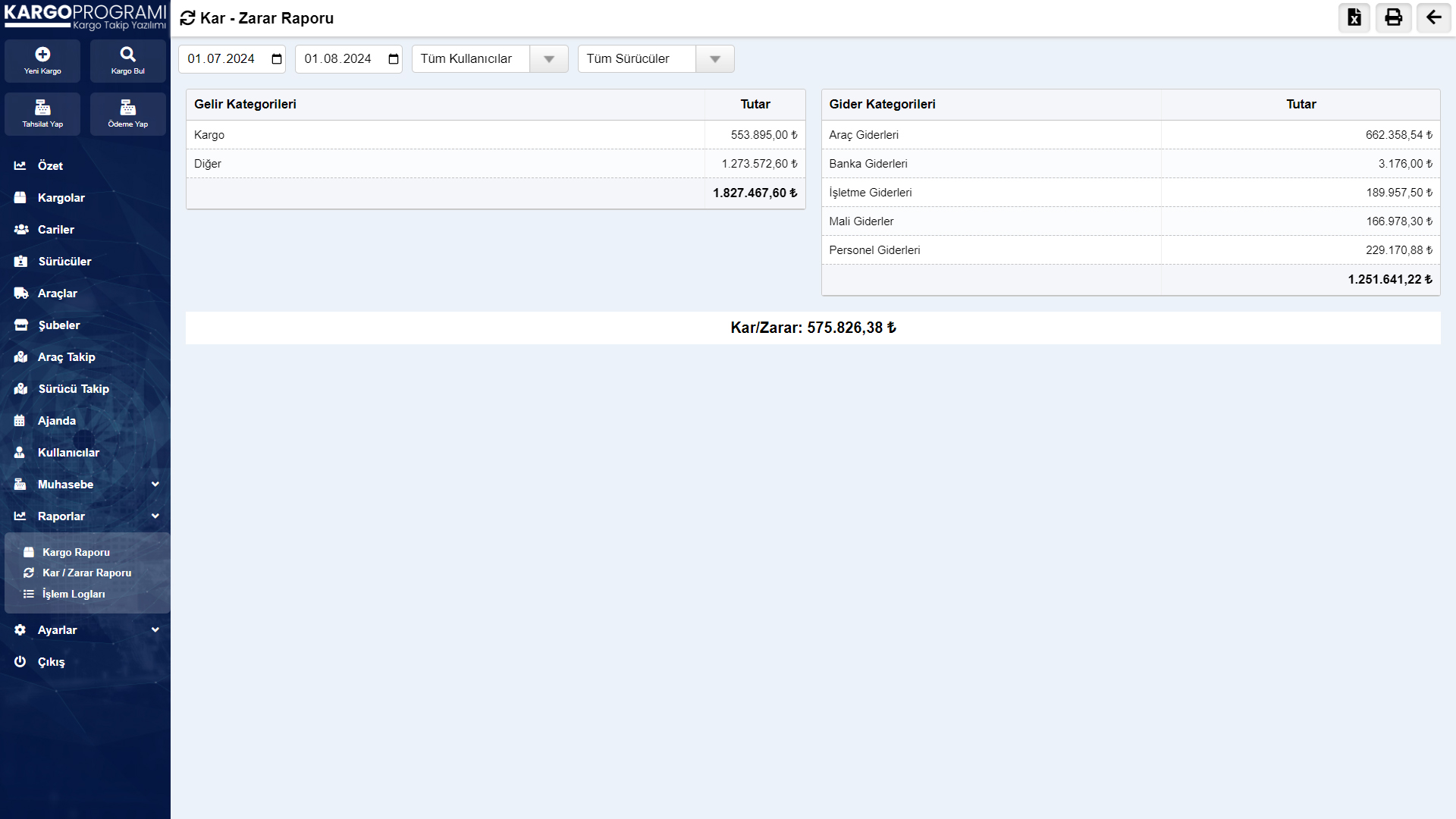The width and height of the screenshot is (1456, 819).
Task: Click the Ajanda calendar icon
Action: [x=20, y=420]
